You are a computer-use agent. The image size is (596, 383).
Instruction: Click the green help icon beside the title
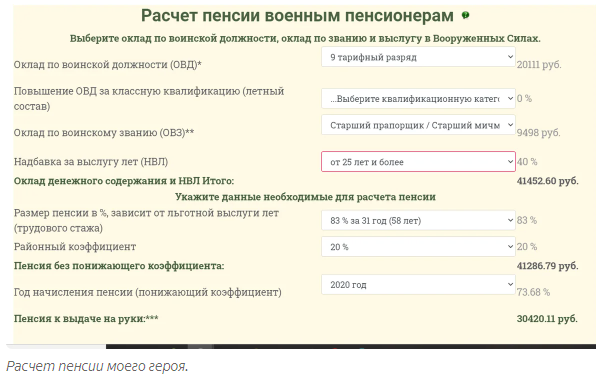(465, 16)
